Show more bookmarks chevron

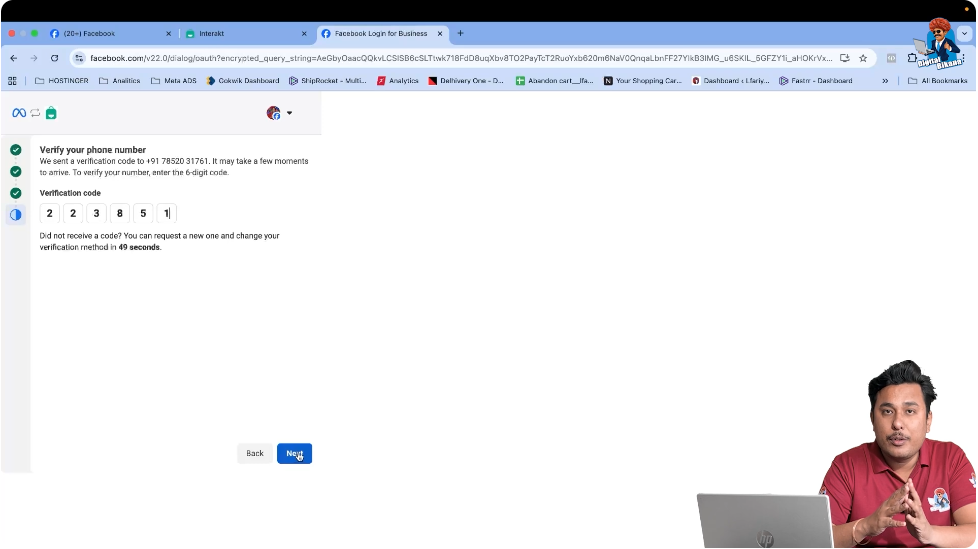point(885,80)
